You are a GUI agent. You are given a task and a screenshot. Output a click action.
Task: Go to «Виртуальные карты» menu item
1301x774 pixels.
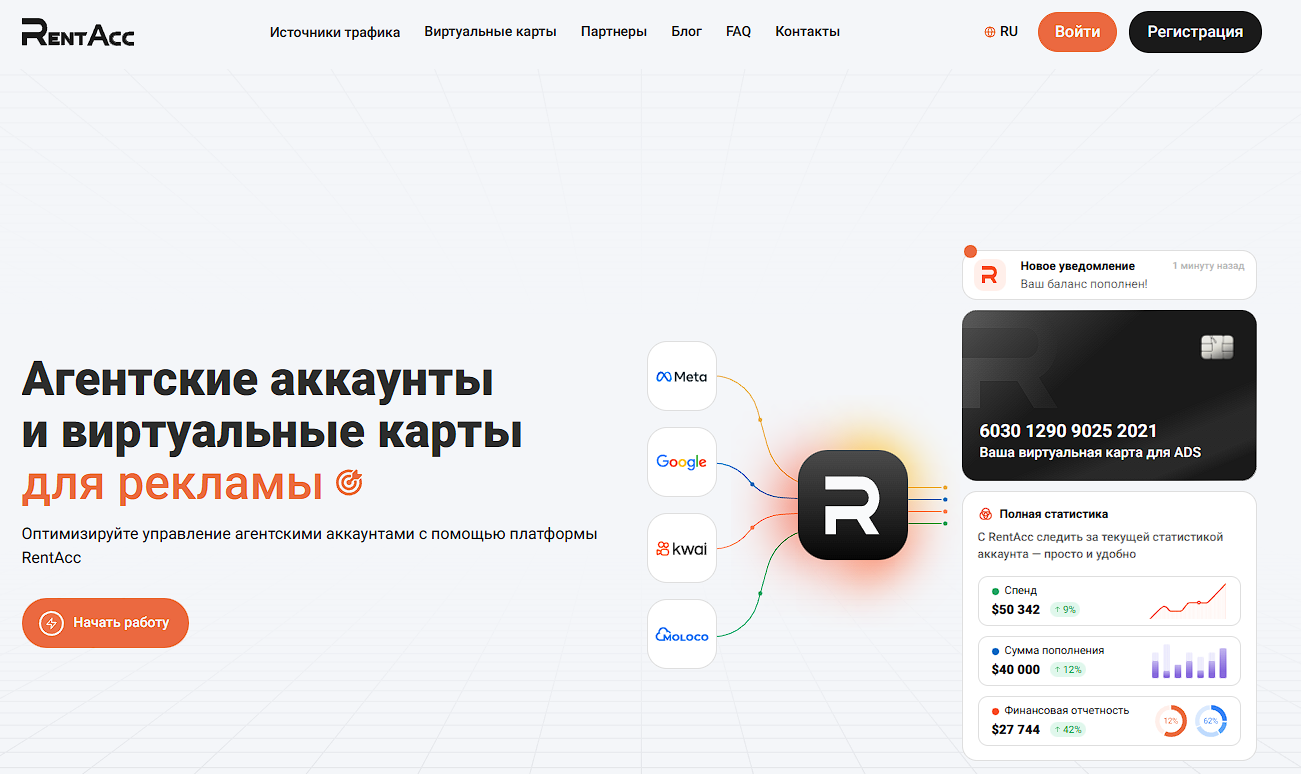point(490,32)
